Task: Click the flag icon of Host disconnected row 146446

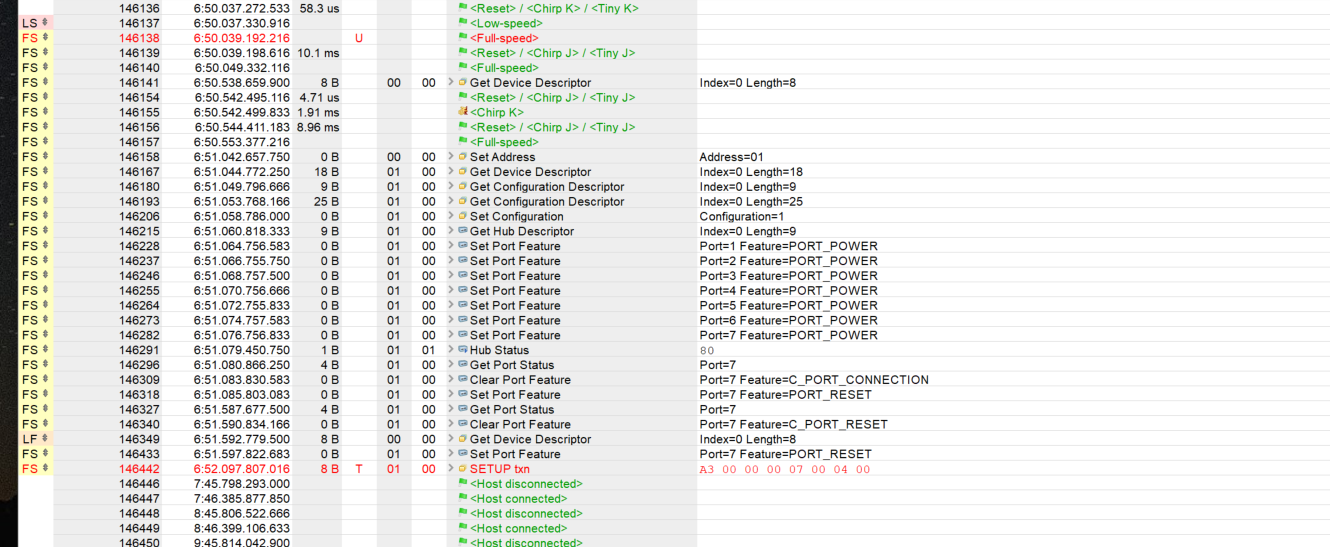Action: coord(462,484)
